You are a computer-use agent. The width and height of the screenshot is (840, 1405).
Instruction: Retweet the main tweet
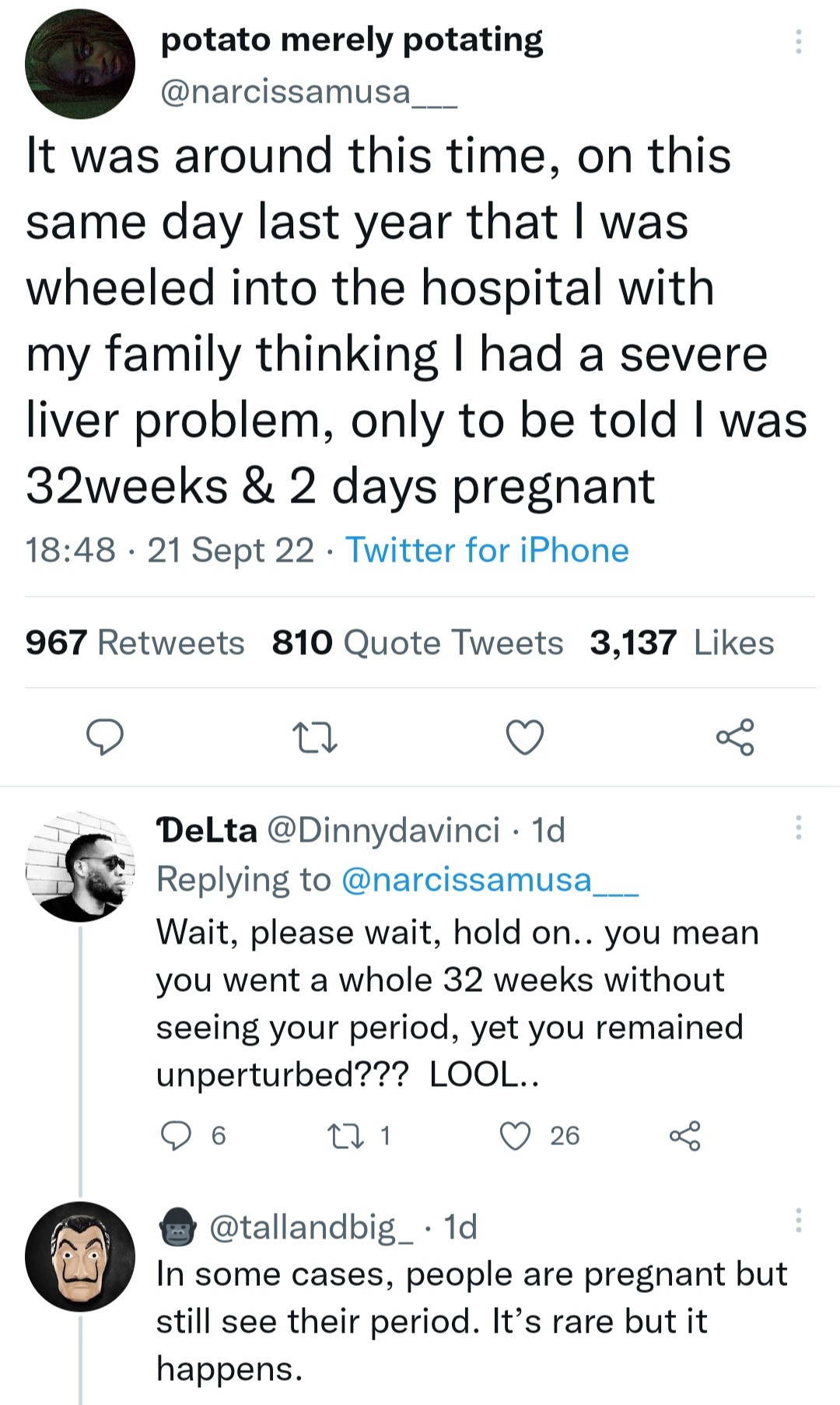314,737
